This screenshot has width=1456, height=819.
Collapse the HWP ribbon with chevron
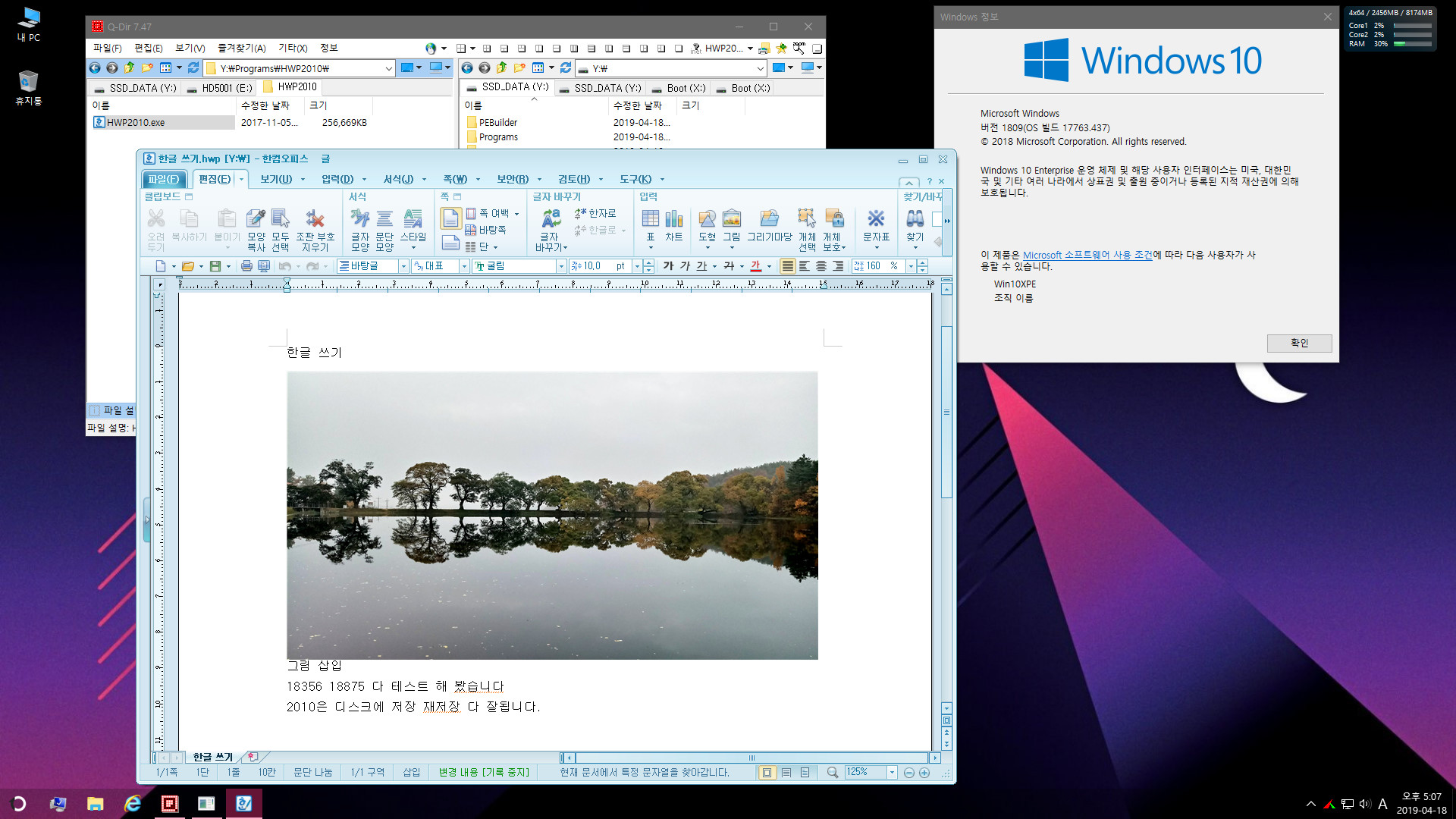coord(908,182)
